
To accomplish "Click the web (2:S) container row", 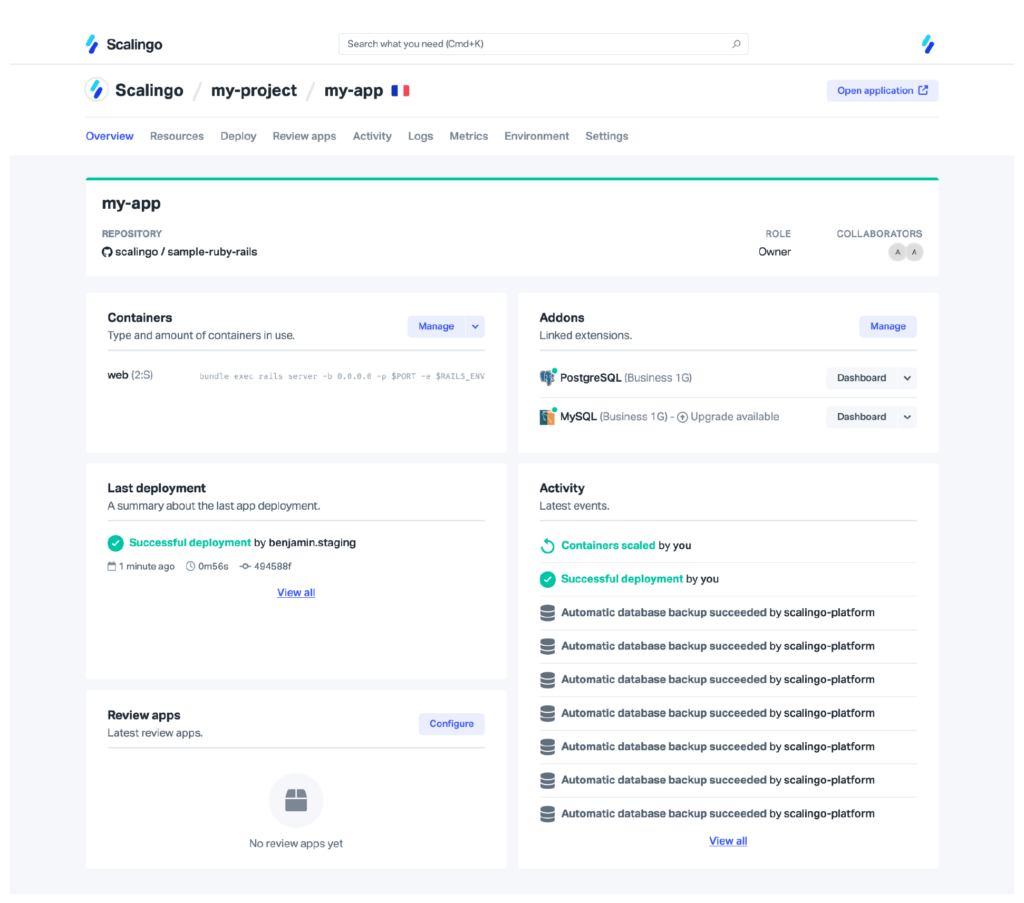I will tap(296, 375).
